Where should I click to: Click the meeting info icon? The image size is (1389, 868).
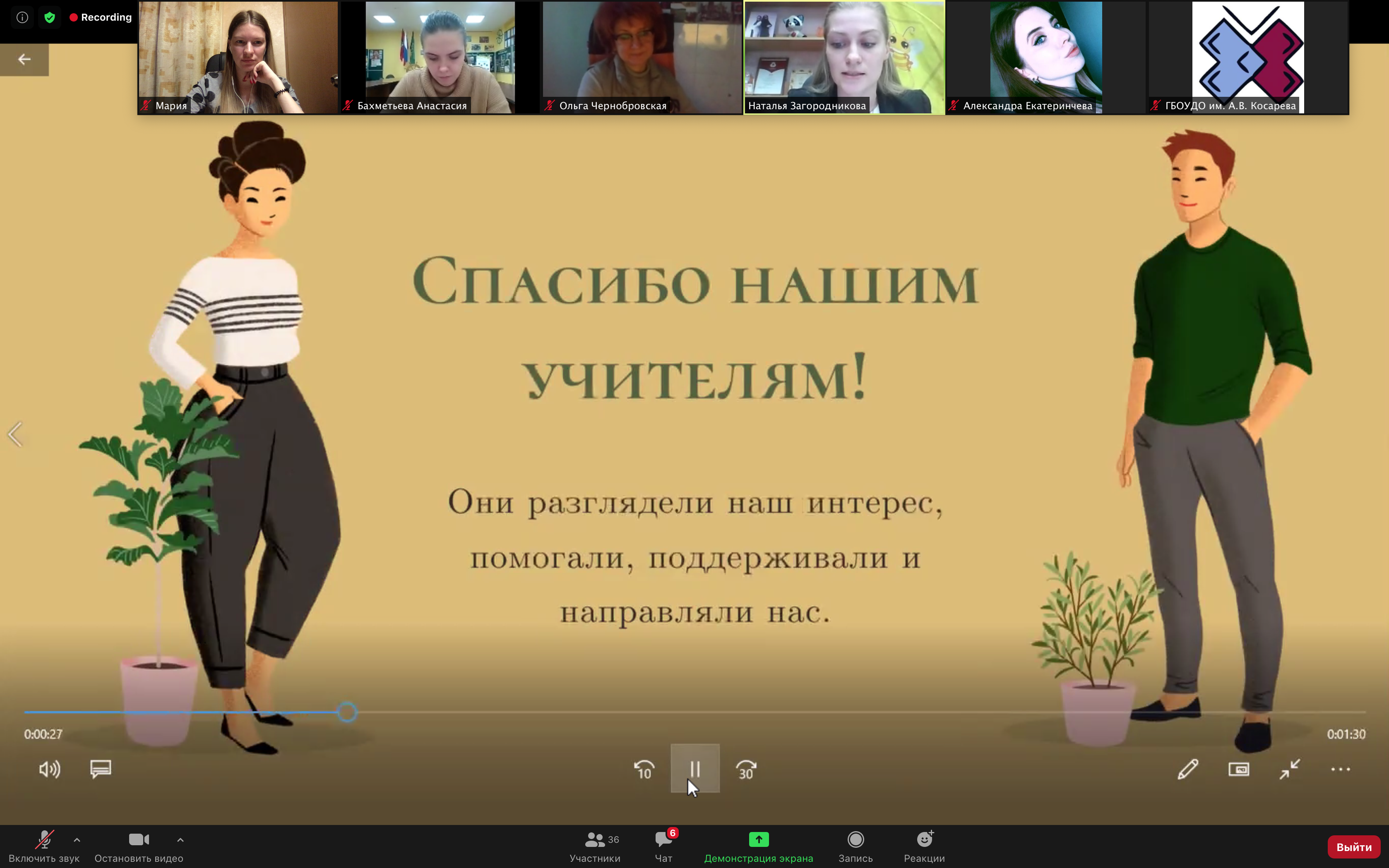tap(22, 17)
